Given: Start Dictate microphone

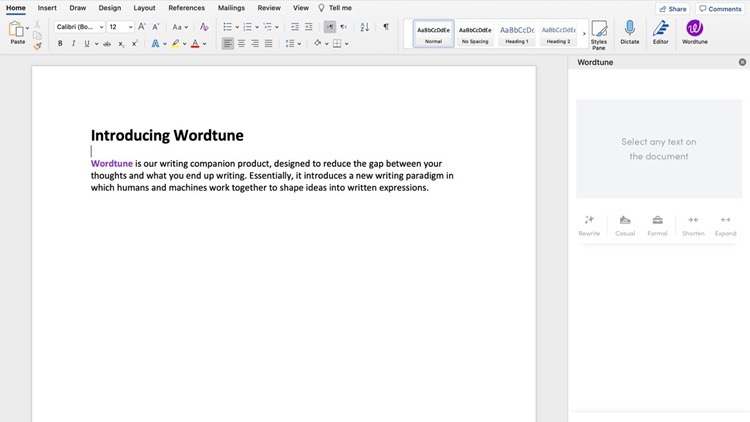Looking at the screenshot, I should (x=630, y=33).
